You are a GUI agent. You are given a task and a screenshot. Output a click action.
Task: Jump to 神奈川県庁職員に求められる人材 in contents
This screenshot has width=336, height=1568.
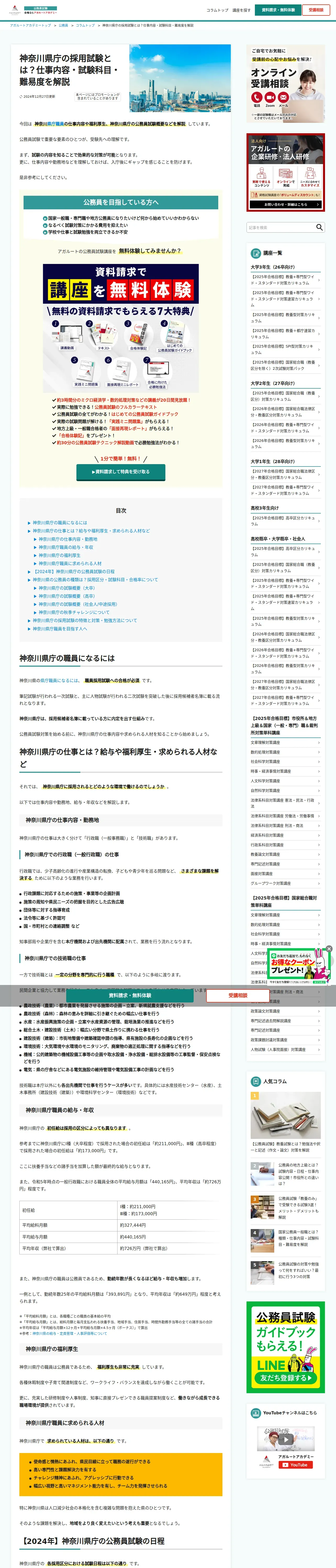70,564
